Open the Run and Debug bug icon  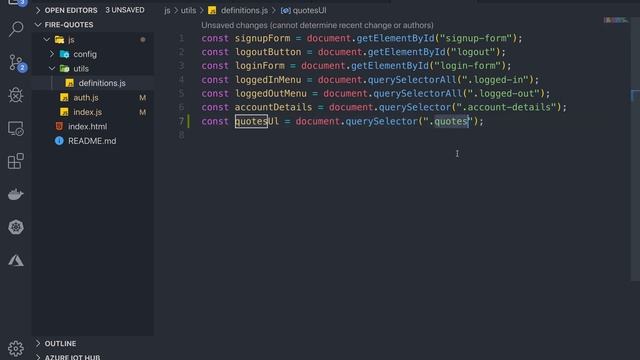click(16, 95)
